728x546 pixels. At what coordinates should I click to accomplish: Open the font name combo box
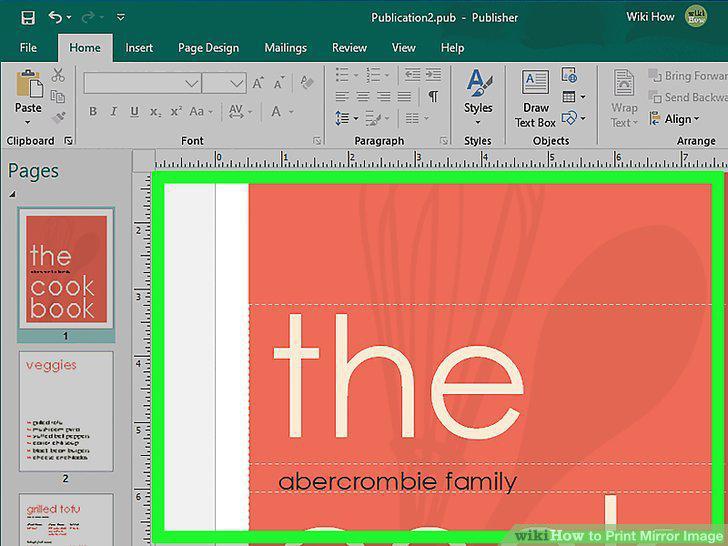click(x=142, y=84)
